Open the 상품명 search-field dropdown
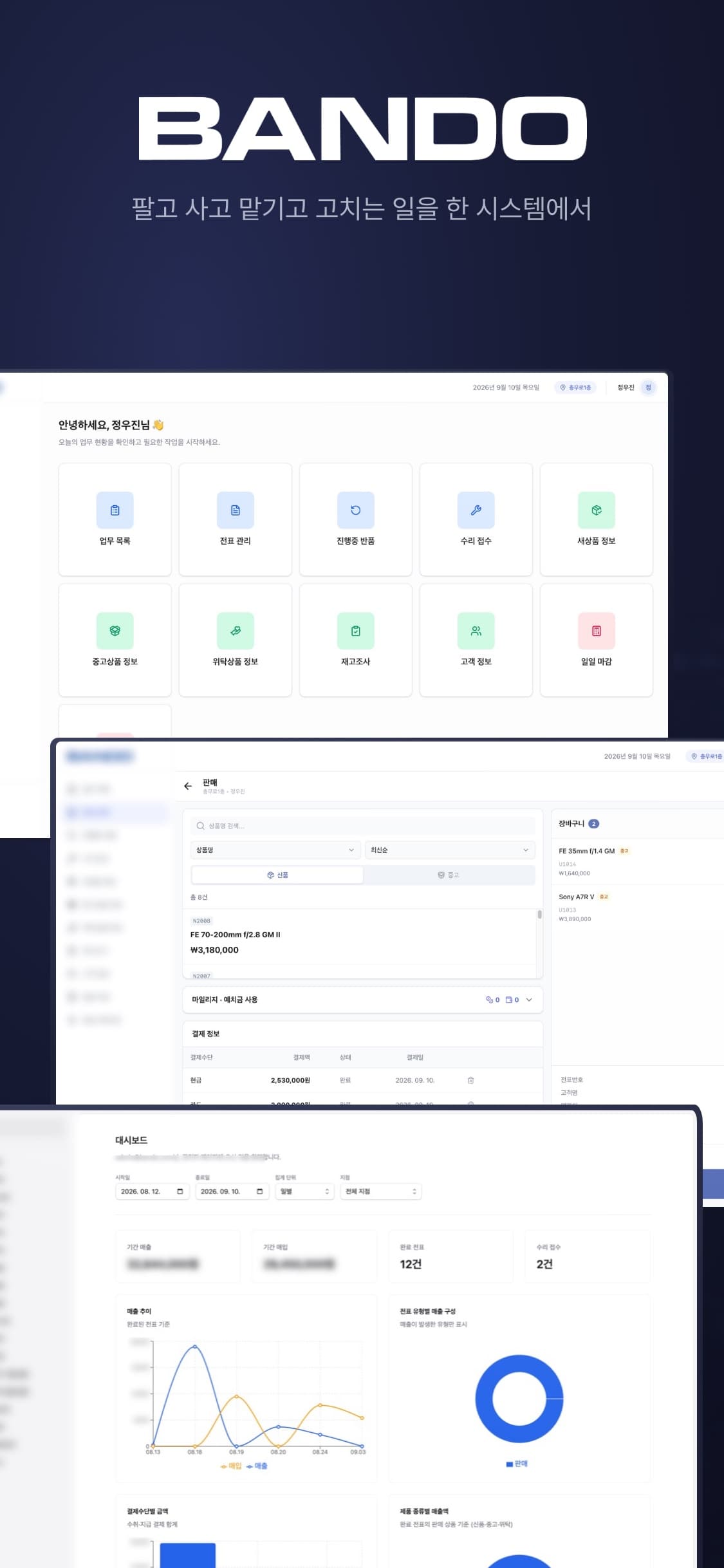Screen dimensions: 724x1568 (275, 850)
